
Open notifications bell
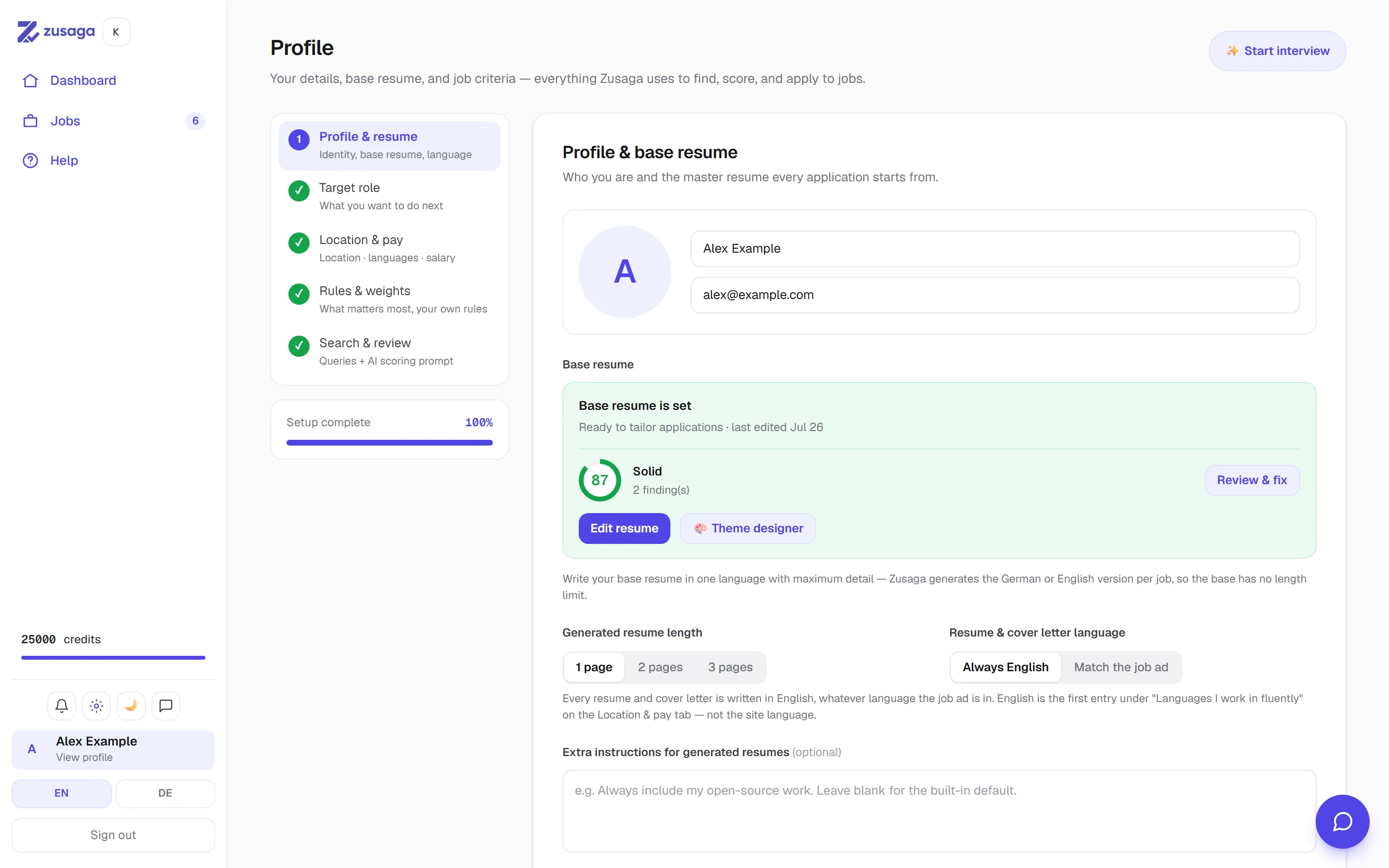(61, 705)
